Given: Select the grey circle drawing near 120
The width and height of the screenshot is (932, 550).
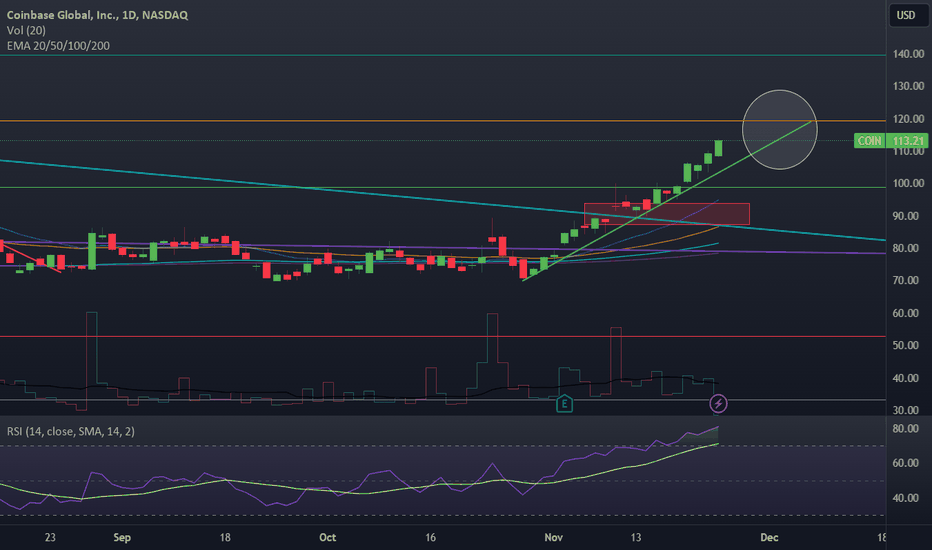Looking at the screenshot, I should [x=779, y=130].
